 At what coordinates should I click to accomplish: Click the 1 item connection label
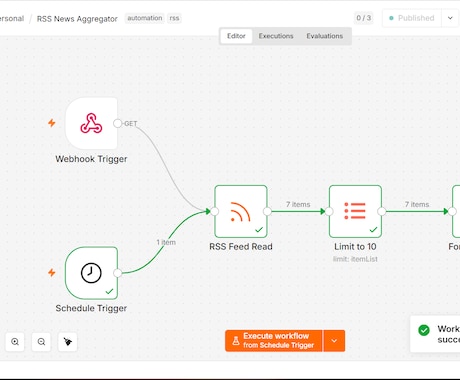[x=166, y=242]
